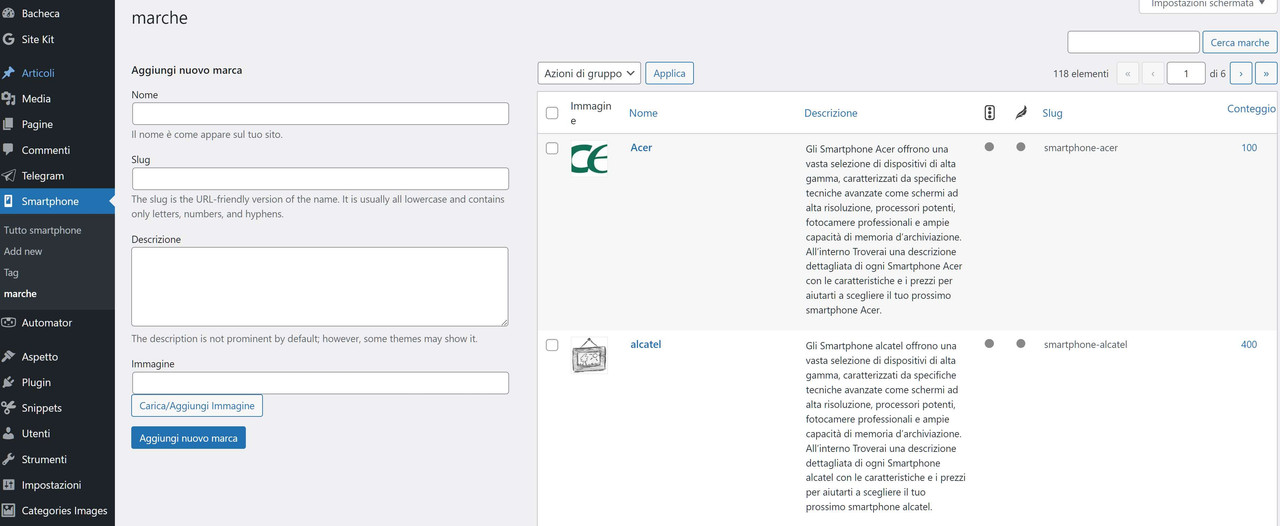Sort table by Slug column
This screenshot has width=1280, height=526.
1052,113
